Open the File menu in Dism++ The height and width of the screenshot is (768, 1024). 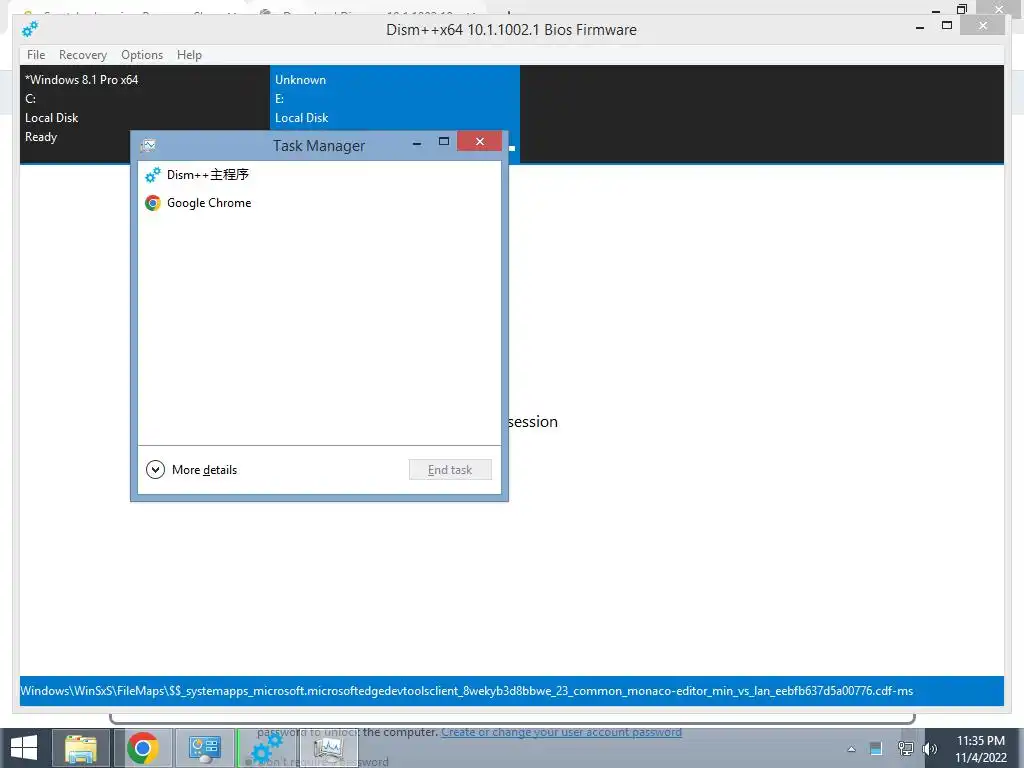point(36,55)
